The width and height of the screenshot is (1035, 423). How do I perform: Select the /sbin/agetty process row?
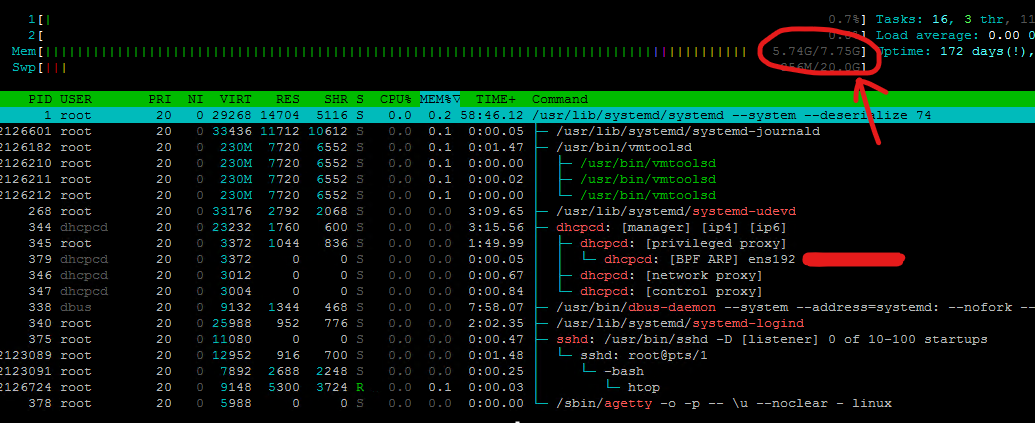coord(518,403)
